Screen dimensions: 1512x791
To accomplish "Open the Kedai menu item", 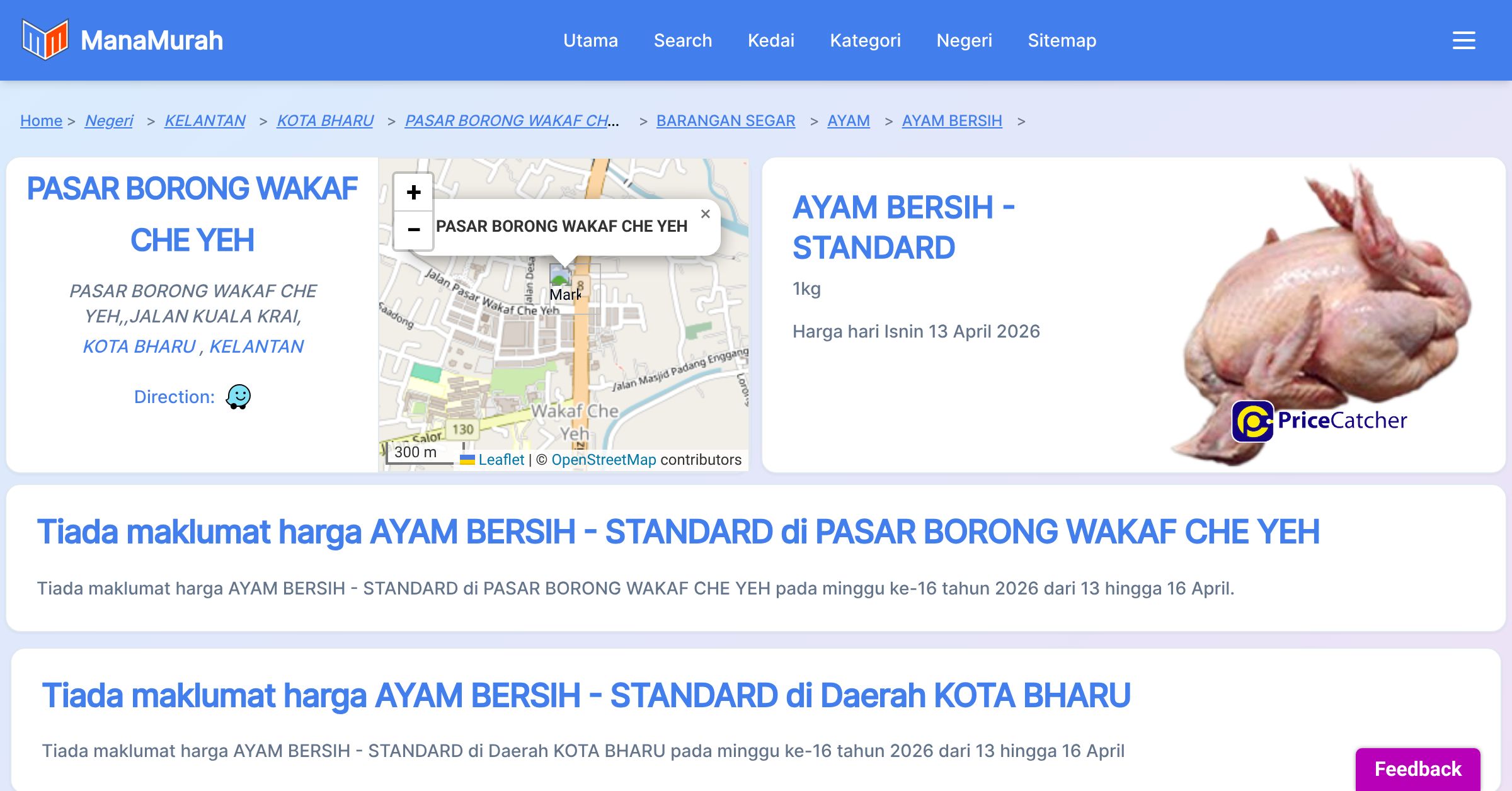I will click(770, 40).
